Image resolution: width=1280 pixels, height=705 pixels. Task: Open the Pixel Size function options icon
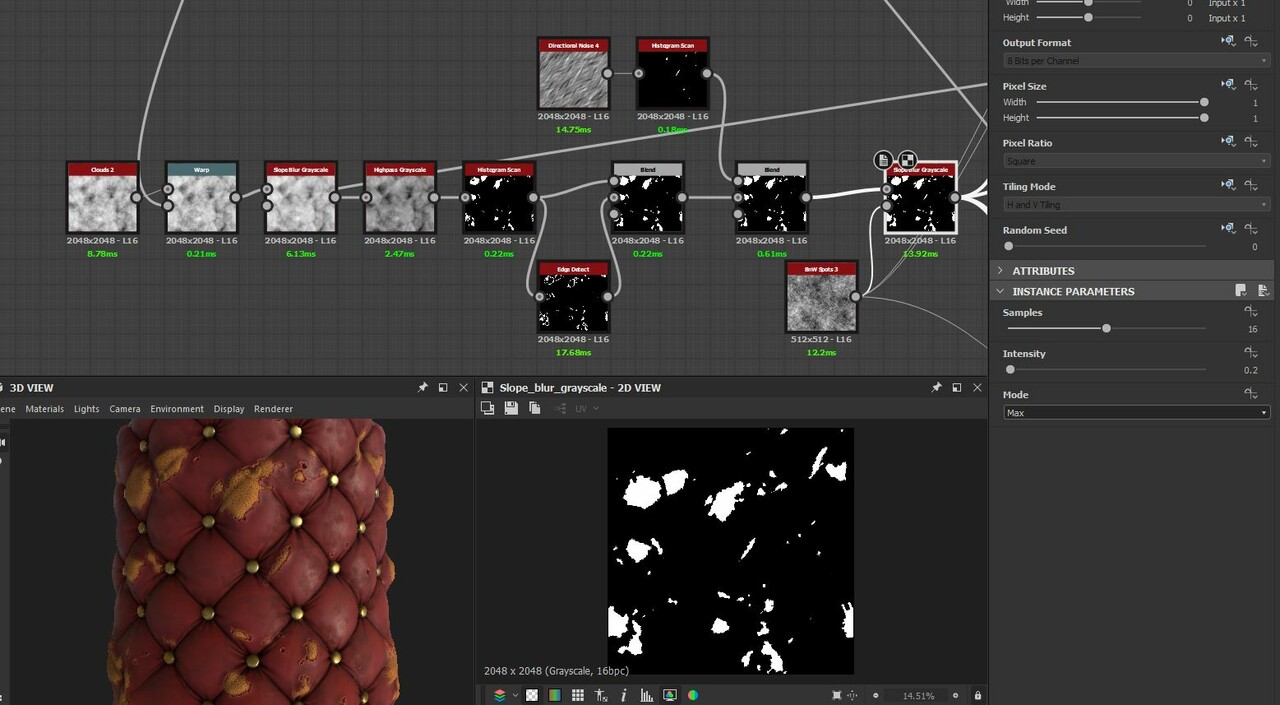tap(1251, 86)
